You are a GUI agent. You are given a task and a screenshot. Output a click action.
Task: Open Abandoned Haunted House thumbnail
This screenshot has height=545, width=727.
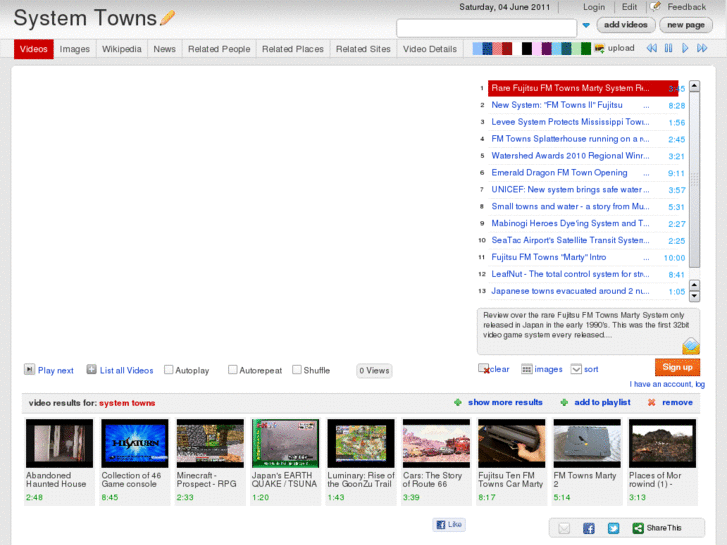pyautogui.click(x=59, y=443)
